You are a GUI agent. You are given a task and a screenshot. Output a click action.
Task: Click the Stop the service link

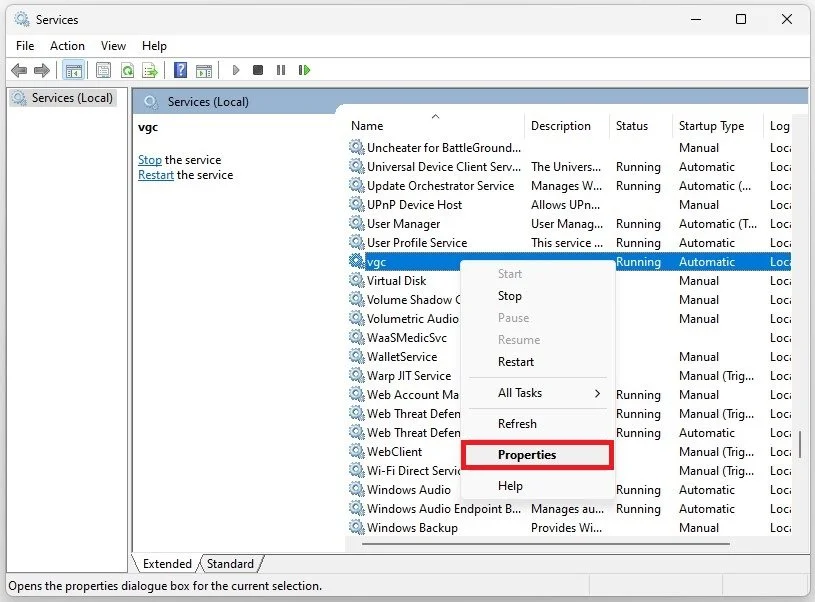point(150,160)
